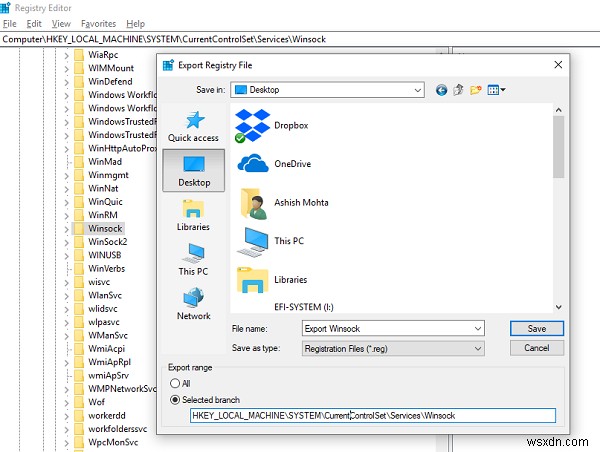Select Desktop in the places bar
Screen dimensions: 600x452
pyautogui.click(x=194, y=171)
